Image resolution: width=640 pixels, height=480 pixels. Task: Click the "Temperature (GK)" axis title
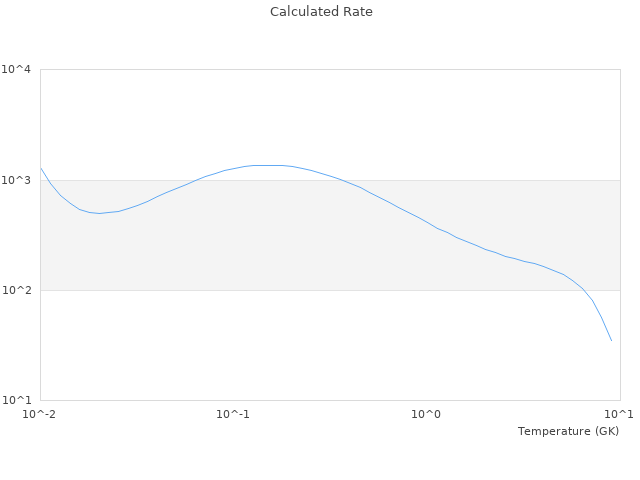pyautogui.click(x=568, y=431)
